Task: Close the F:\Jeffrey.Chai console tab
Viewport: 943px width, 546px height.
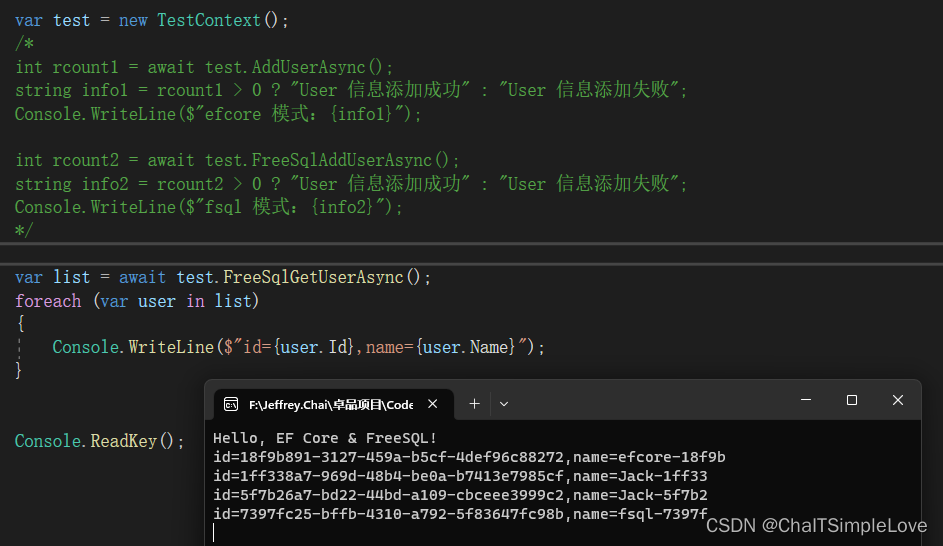Action: (432, 404)
